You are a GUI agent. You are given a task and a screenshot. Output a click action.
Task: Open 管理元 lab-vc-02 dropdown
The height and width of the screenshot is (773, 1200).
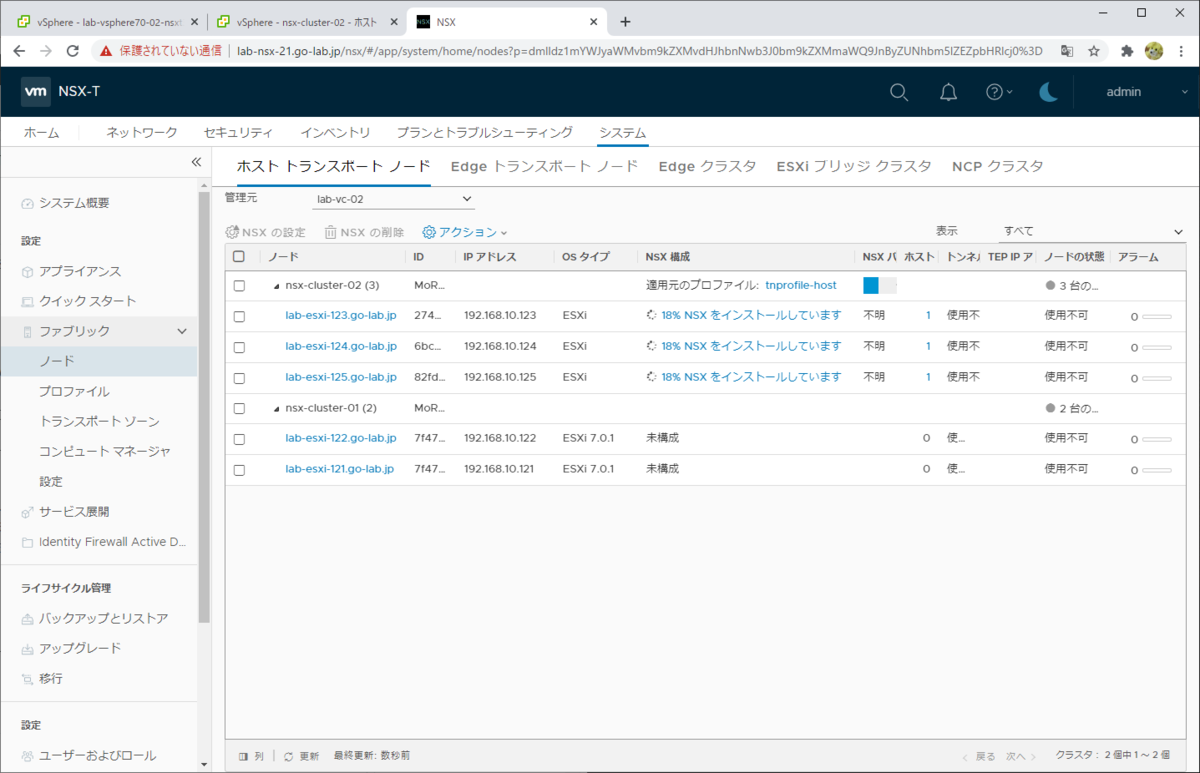392,199
